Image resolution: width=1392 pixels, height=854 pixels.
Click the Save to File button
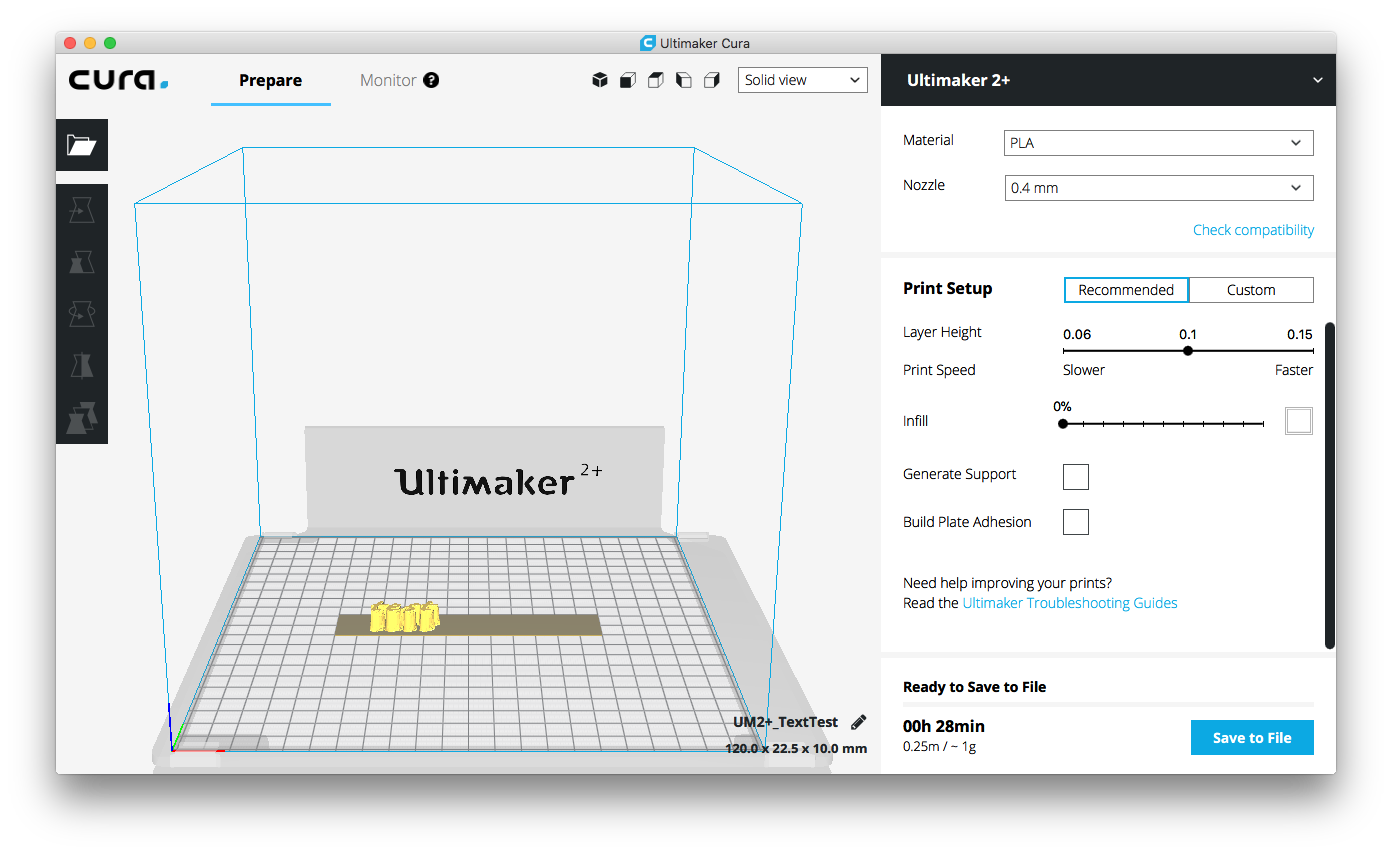(1252, 738)
